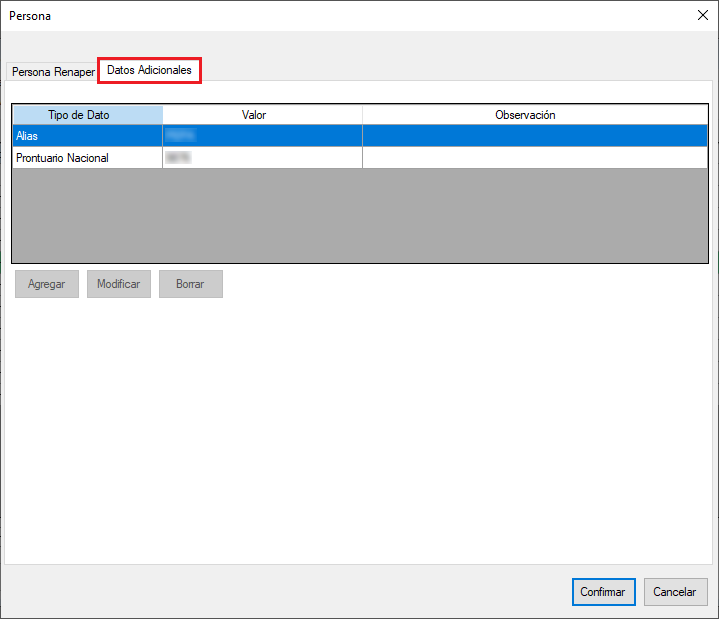Click the Persona title bar text
719x619 pixels.
point(31,16)
